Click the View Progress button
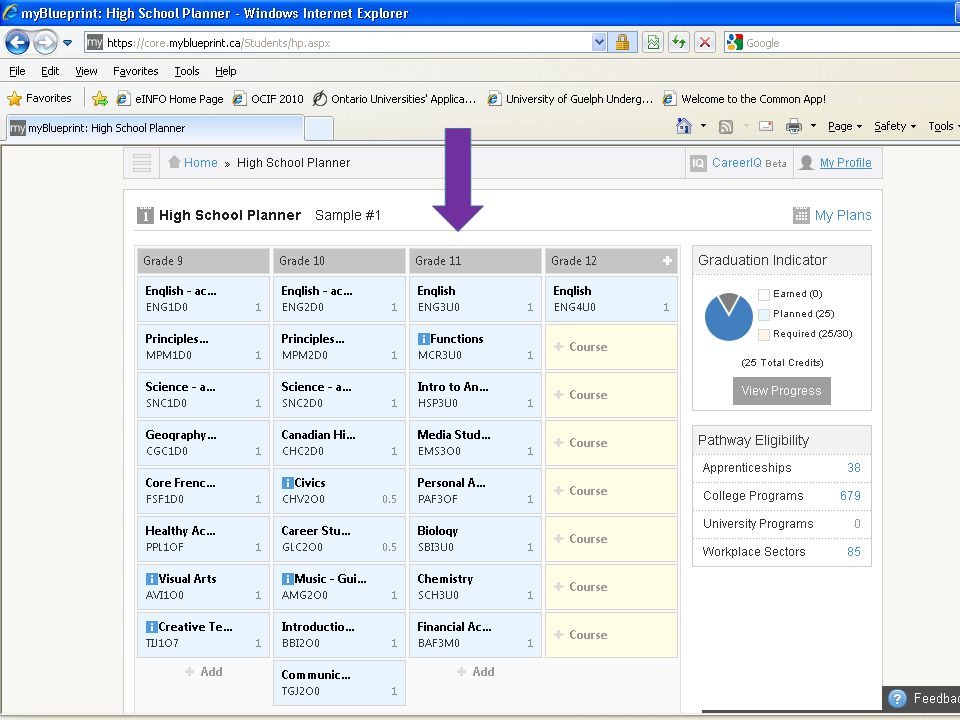This screenshot has height=720, width=960. point(781,391)
